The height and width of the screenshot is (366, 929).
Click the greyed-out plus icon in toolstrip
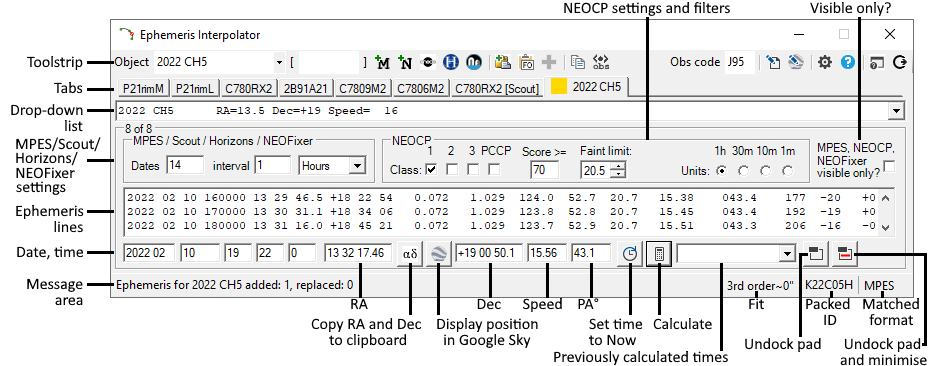549,62
